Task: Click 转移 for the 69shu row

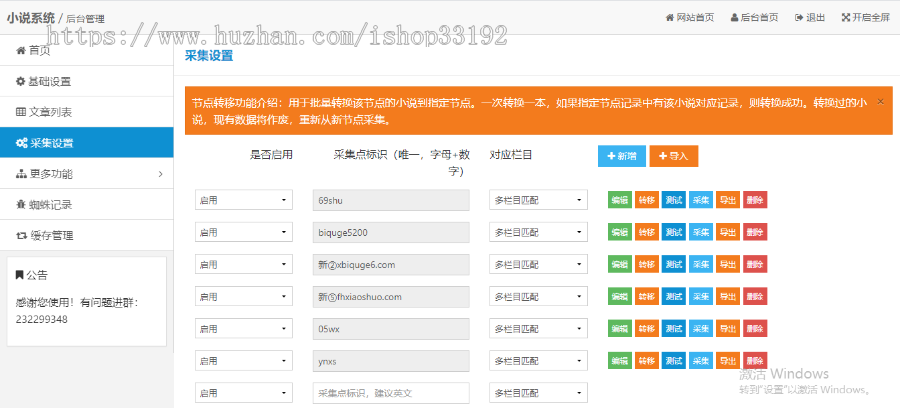Action: pyautogui.click(x=647, y=200)
